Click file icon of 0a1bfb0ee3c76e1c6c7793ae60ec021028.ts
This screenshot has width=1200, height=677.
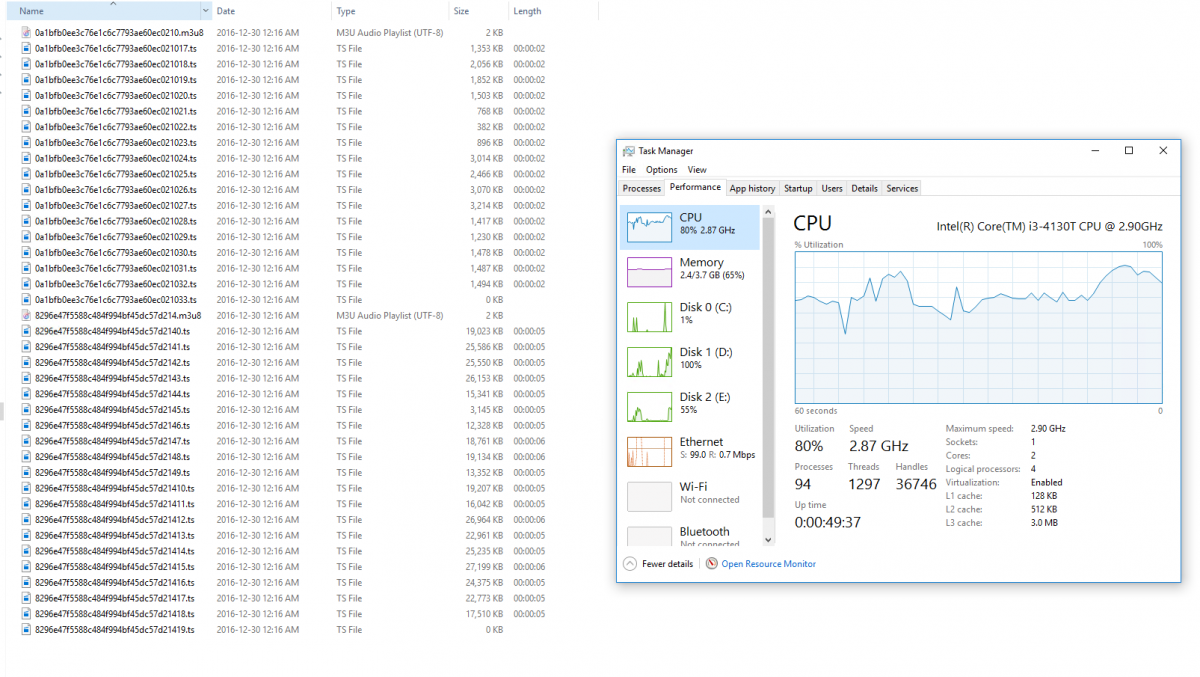point(27,221)
